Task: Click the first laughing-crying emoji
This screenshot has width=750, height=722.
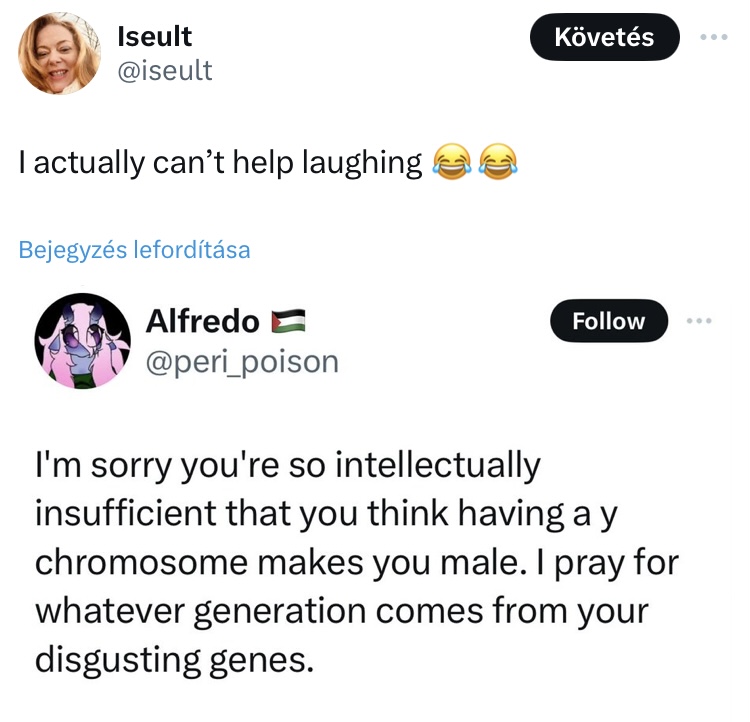Action: tap(451, 162)
